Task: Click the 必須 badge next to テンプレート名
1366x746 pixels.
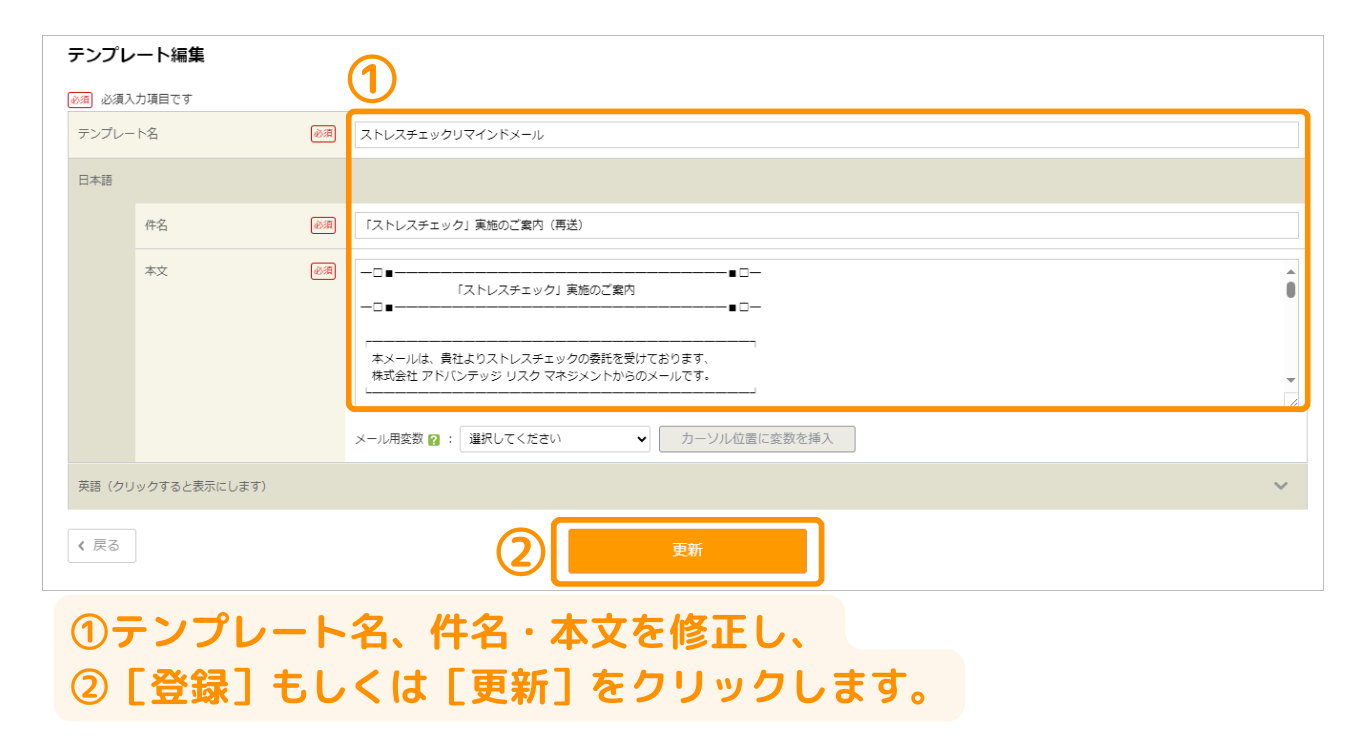Action: tap(323, 134)
